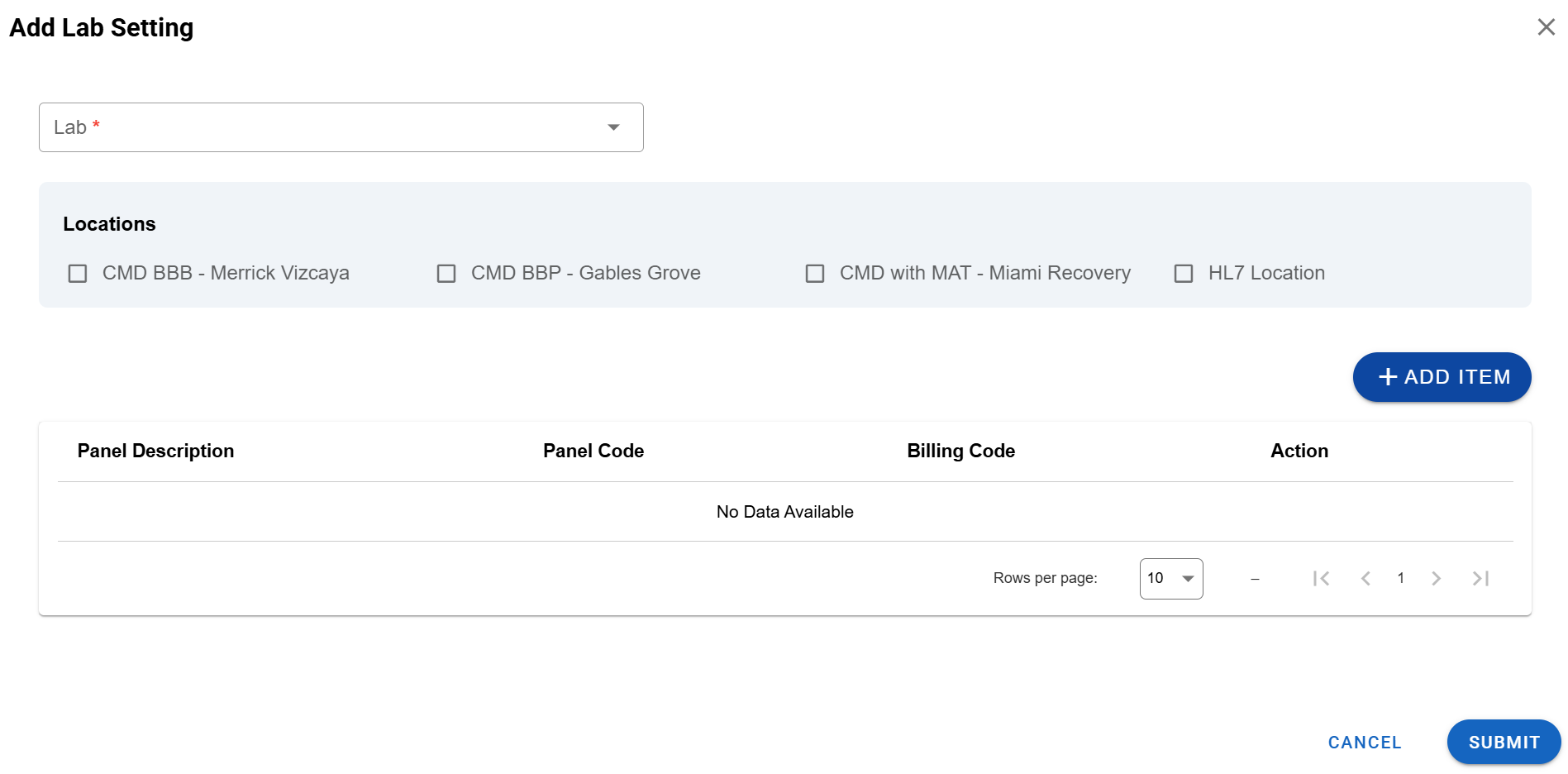This screenshot has height=774, width=1568.
Task: Select the HL7 Location checkbox
Action: (x=1183, y=273)
